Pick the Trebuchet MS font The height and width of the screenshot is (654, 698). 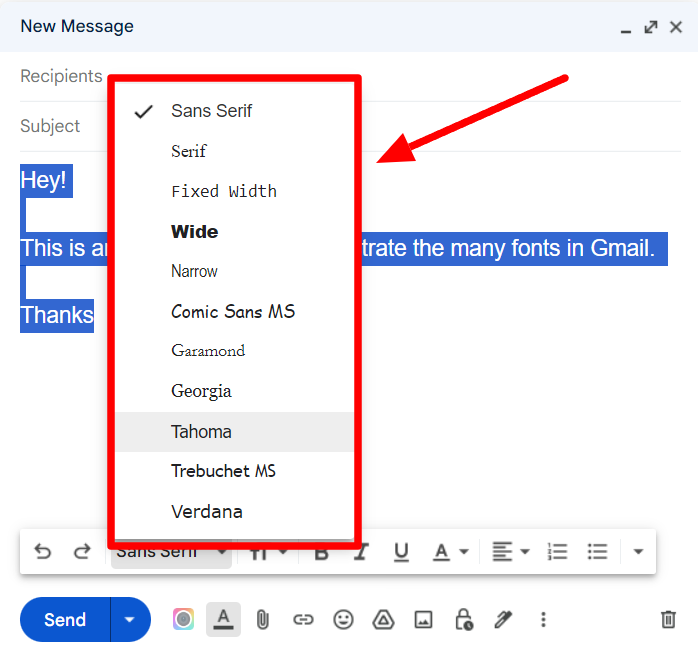[234, 471]
